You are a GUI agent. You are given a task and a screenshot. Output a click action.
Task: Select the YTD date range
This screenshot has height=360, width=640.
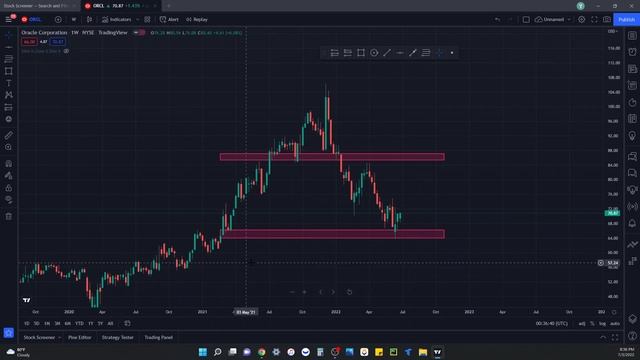[x=79, y=323]
